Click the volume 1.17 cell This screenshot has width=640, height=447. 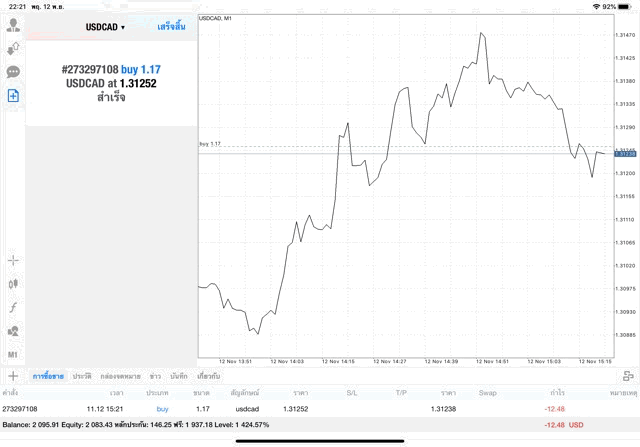pyautogui.click(x=203, y=409)
